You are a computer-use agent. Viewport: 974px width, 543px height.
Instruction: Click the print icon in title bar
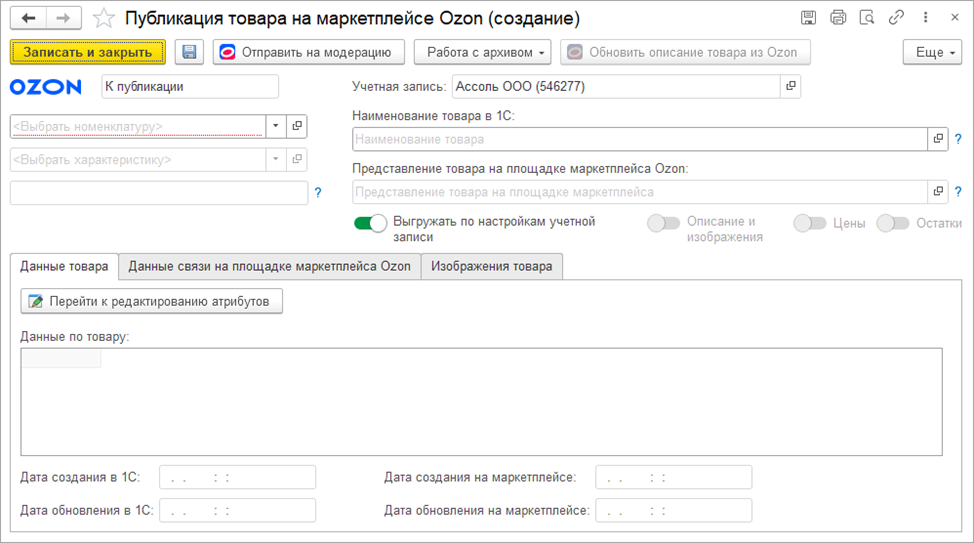pos(838,18)
